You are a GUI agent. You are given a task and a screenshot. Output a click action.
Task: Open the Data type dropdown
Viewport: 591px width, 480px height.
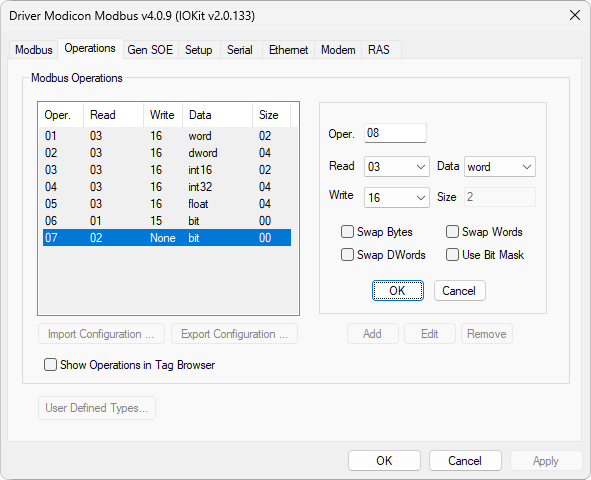click(500, 167)
